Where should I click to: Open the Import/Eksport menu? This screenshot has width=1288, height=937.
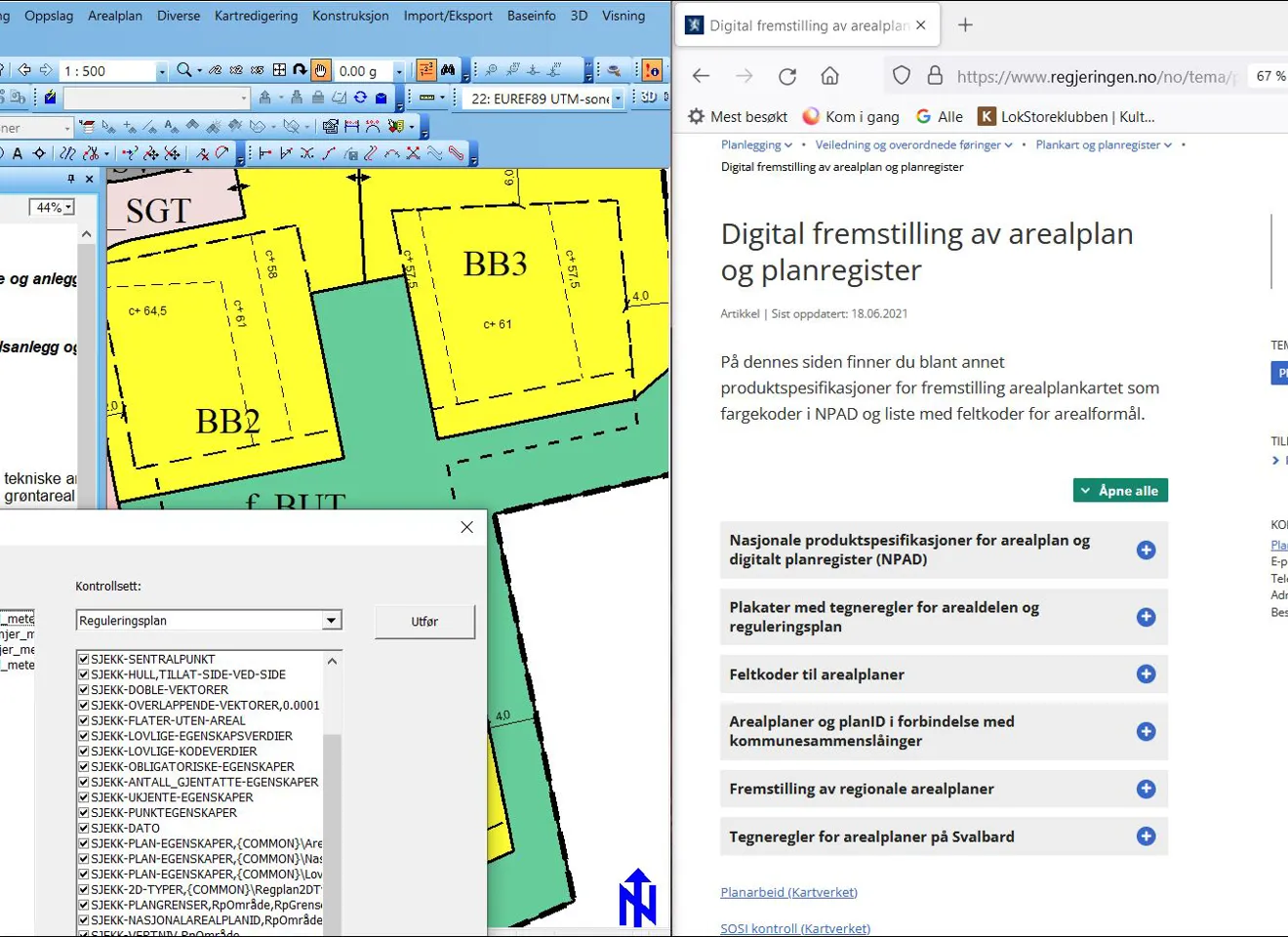[447, 16]
